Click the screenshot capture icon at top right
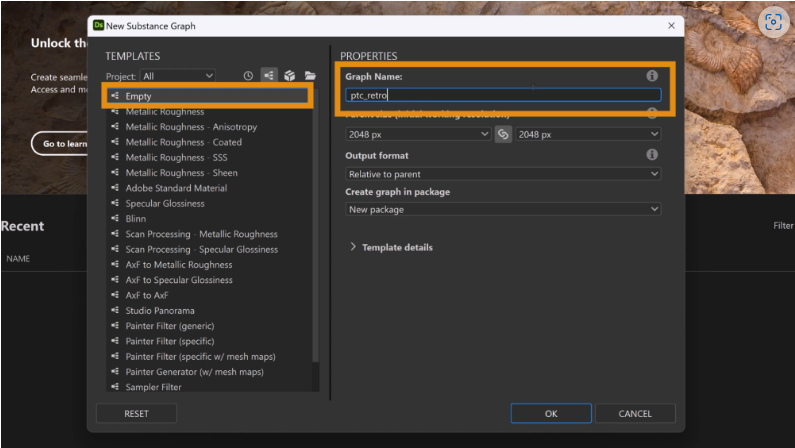Viewport: 795px width, 448px height. coord(773,22)
